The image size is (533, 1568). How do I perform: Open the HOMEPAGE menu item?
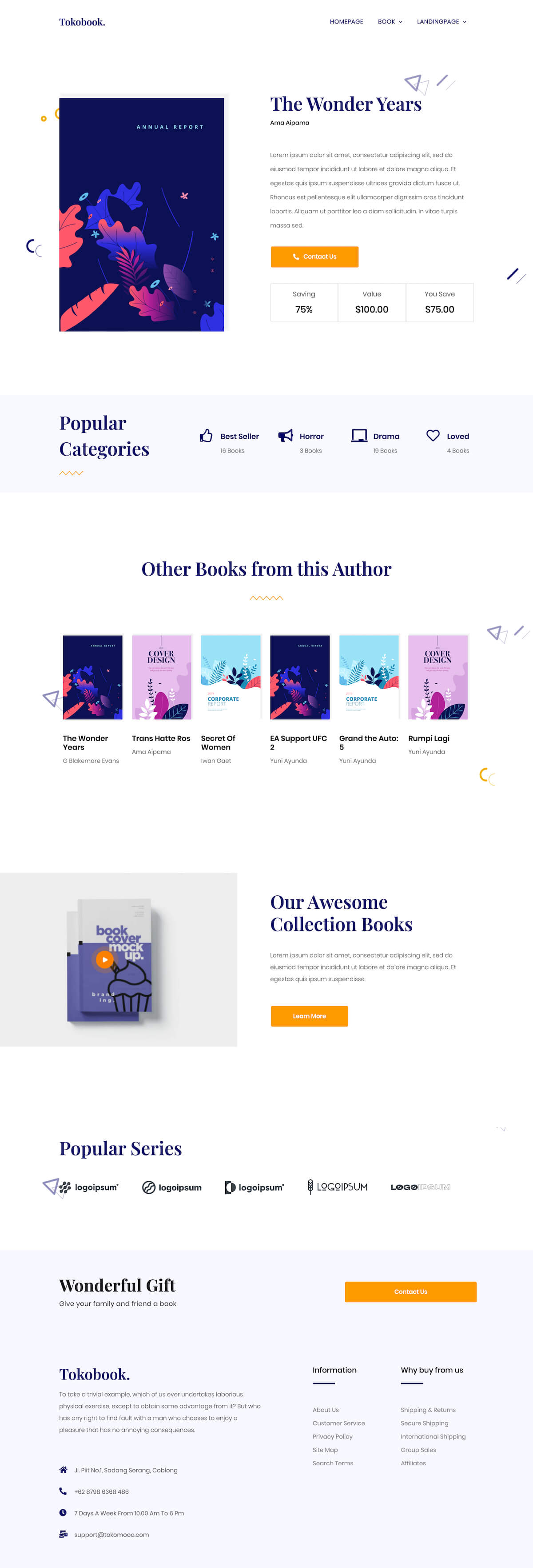[x=346, y=22]
